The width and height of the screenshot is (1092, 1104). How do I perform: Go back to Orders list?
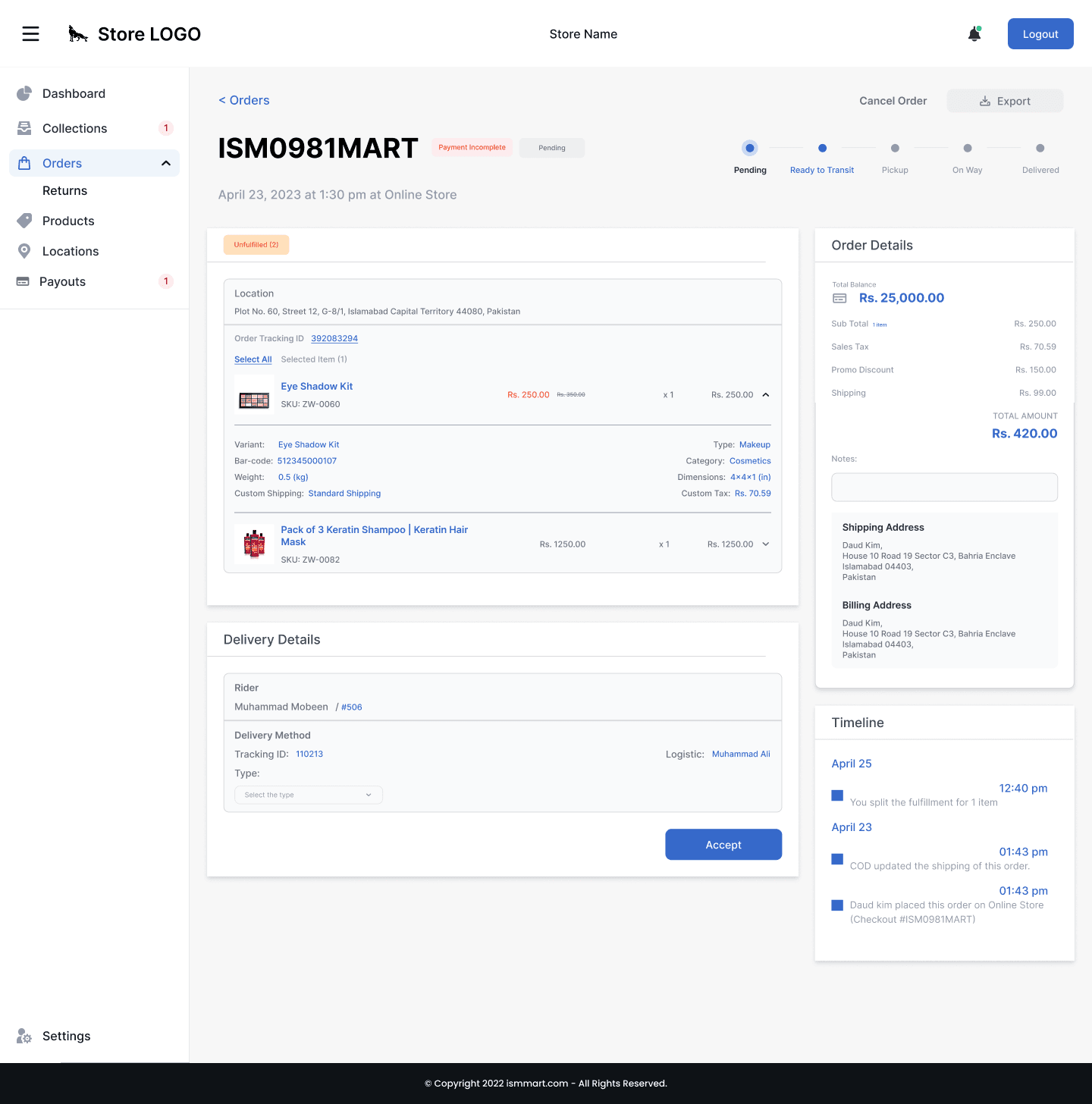(x=244, y=100)
